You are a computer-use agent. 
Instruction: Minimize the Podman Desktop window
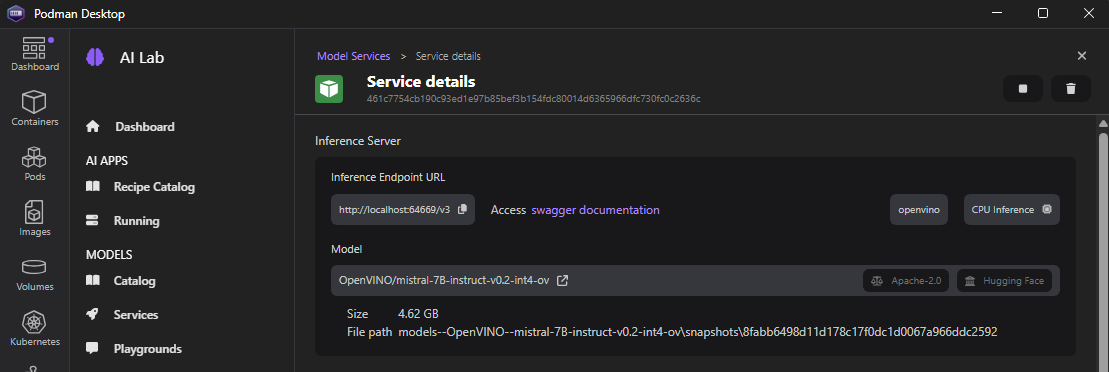[997, 13]
